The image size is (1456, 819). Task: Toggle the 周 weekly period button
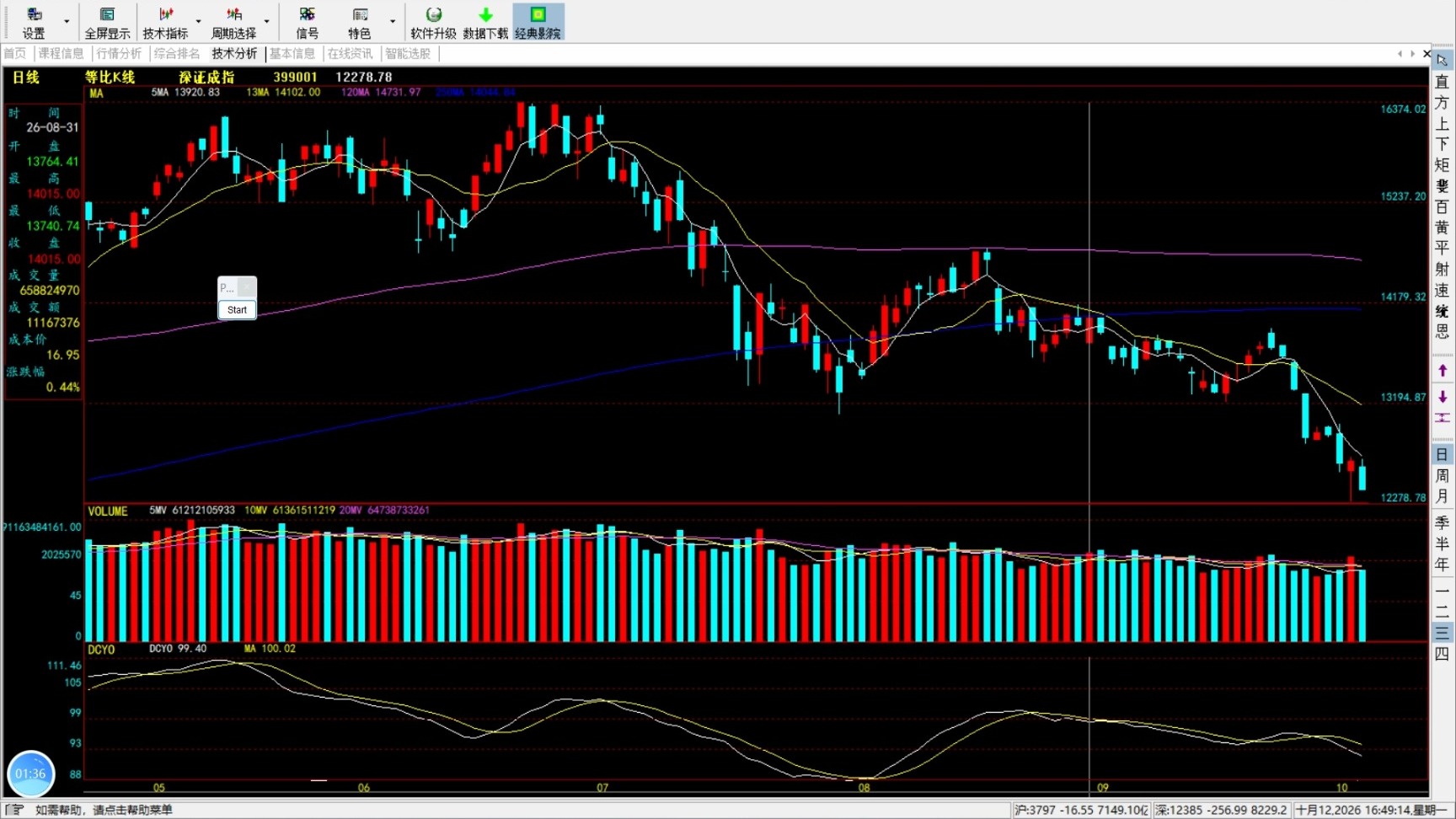pyautogui.click(x=1442, y=476)
